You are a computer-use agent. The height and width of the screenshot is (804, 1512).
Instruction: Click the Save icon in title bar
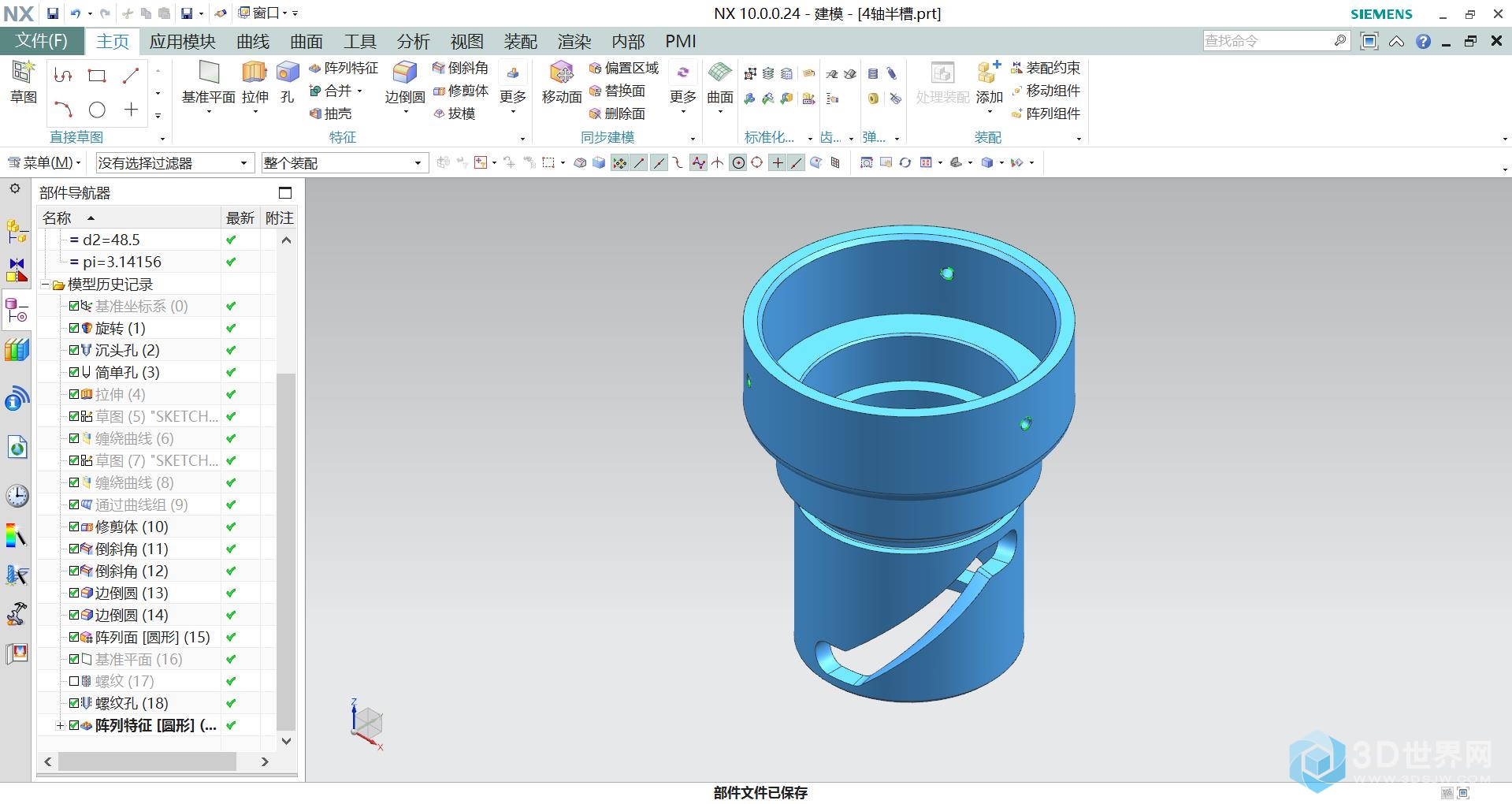point(52,13)
